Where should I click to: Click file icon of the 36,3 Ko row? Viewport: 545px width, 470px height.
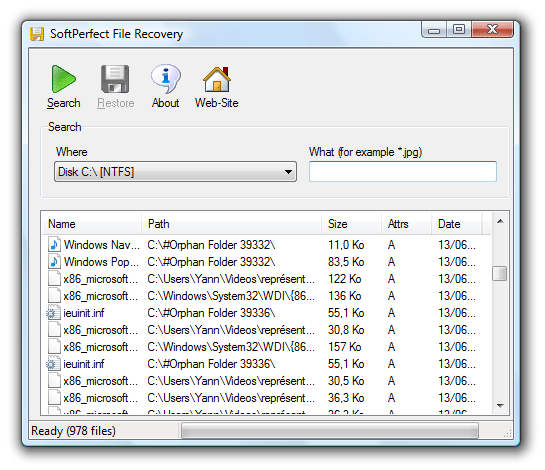click(x=54, y=398)
